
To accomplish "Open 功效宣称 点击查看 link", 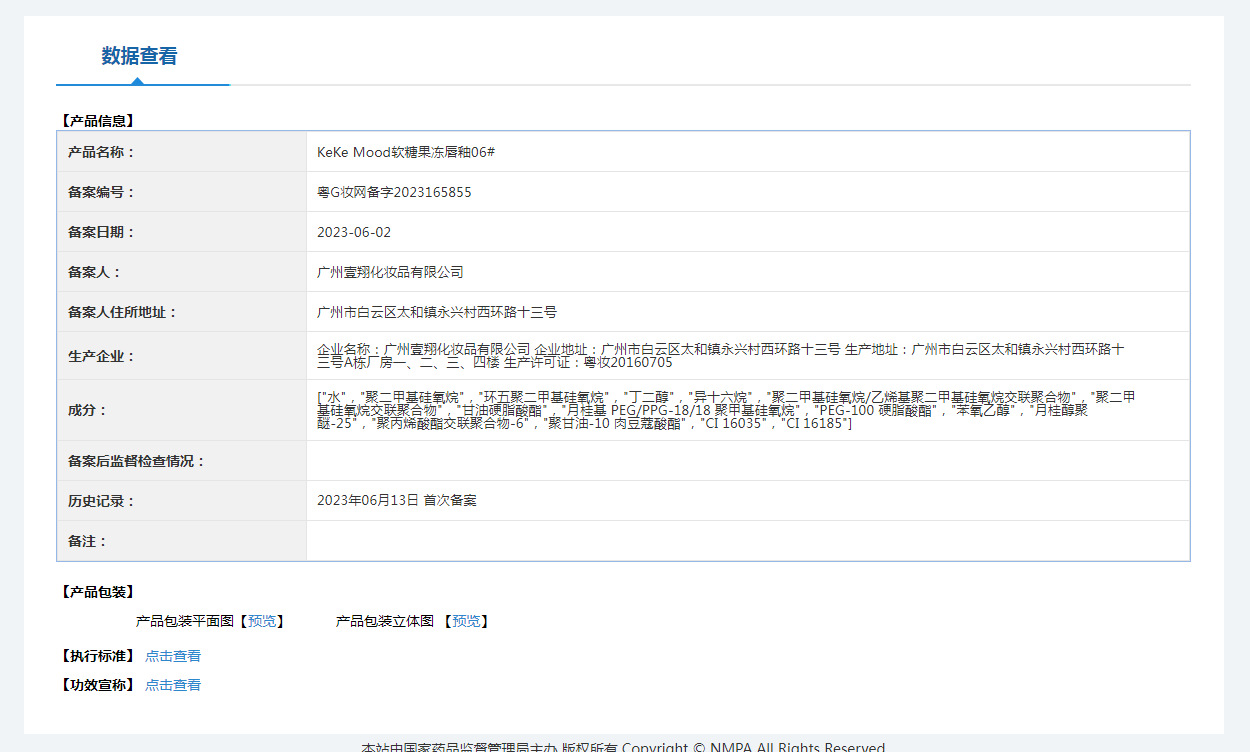I will pos(173,686).
